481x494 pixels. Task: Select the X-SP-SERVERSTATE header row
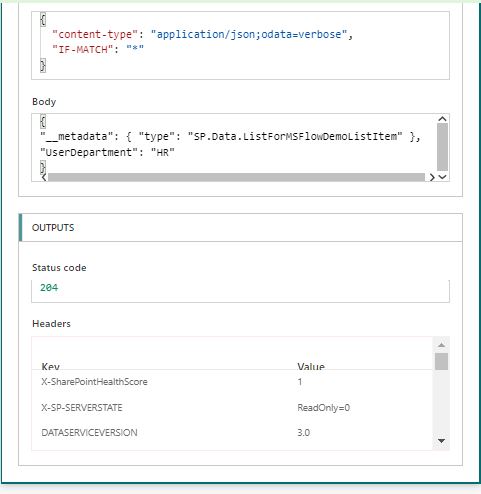pos(232,407)
